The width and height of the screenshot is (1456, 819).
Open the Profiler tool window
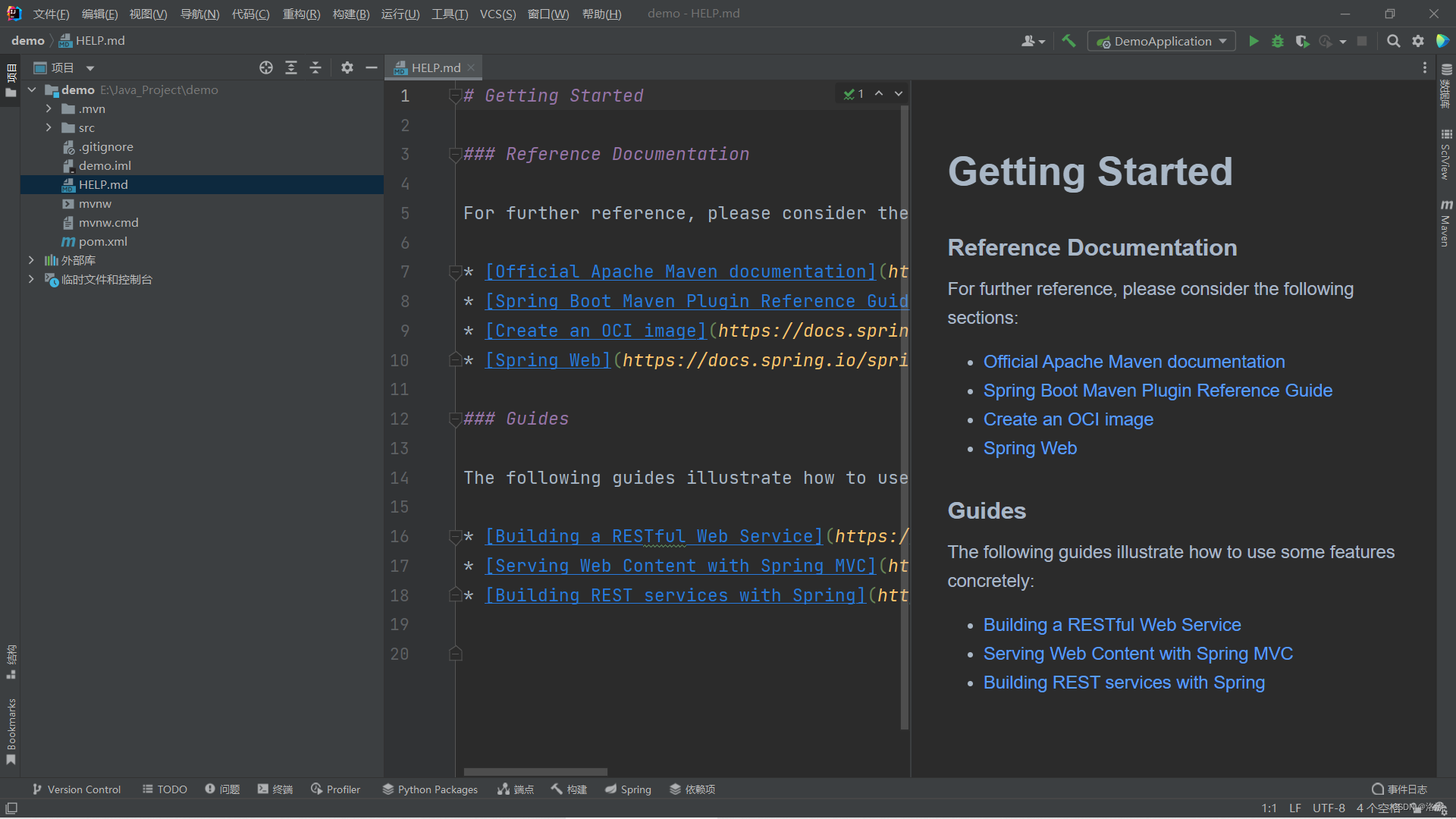coord(335,789)
